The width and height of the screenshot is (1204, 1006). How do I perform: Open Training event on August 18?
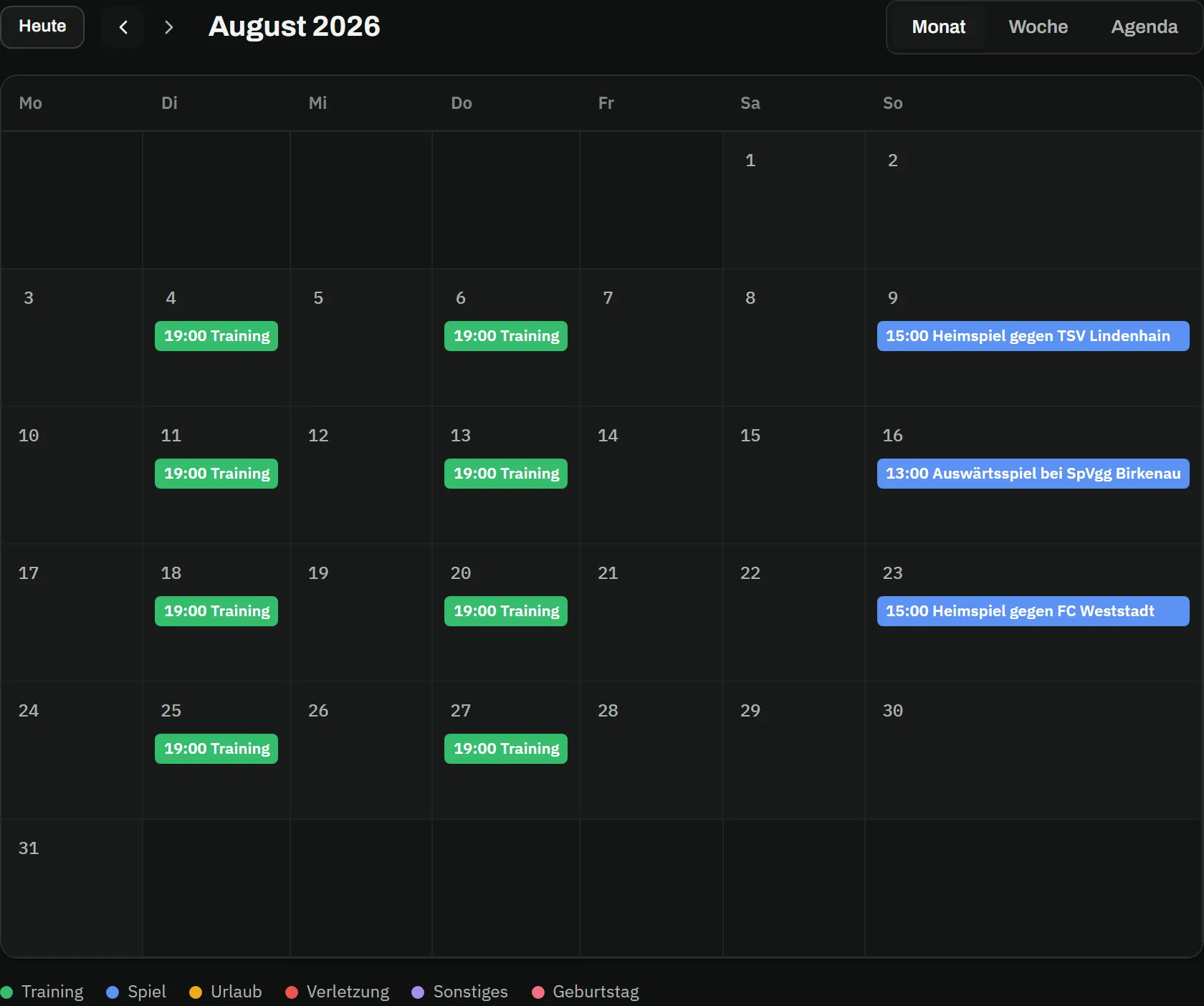pos(216,611)
